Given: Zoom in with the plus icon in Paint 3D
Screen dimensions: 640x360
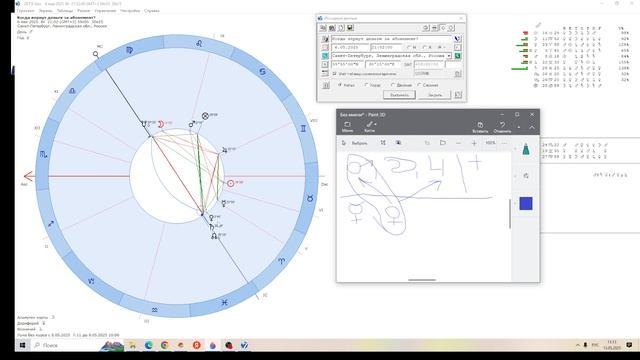Looking at the screenshot, I should [474, 143].
